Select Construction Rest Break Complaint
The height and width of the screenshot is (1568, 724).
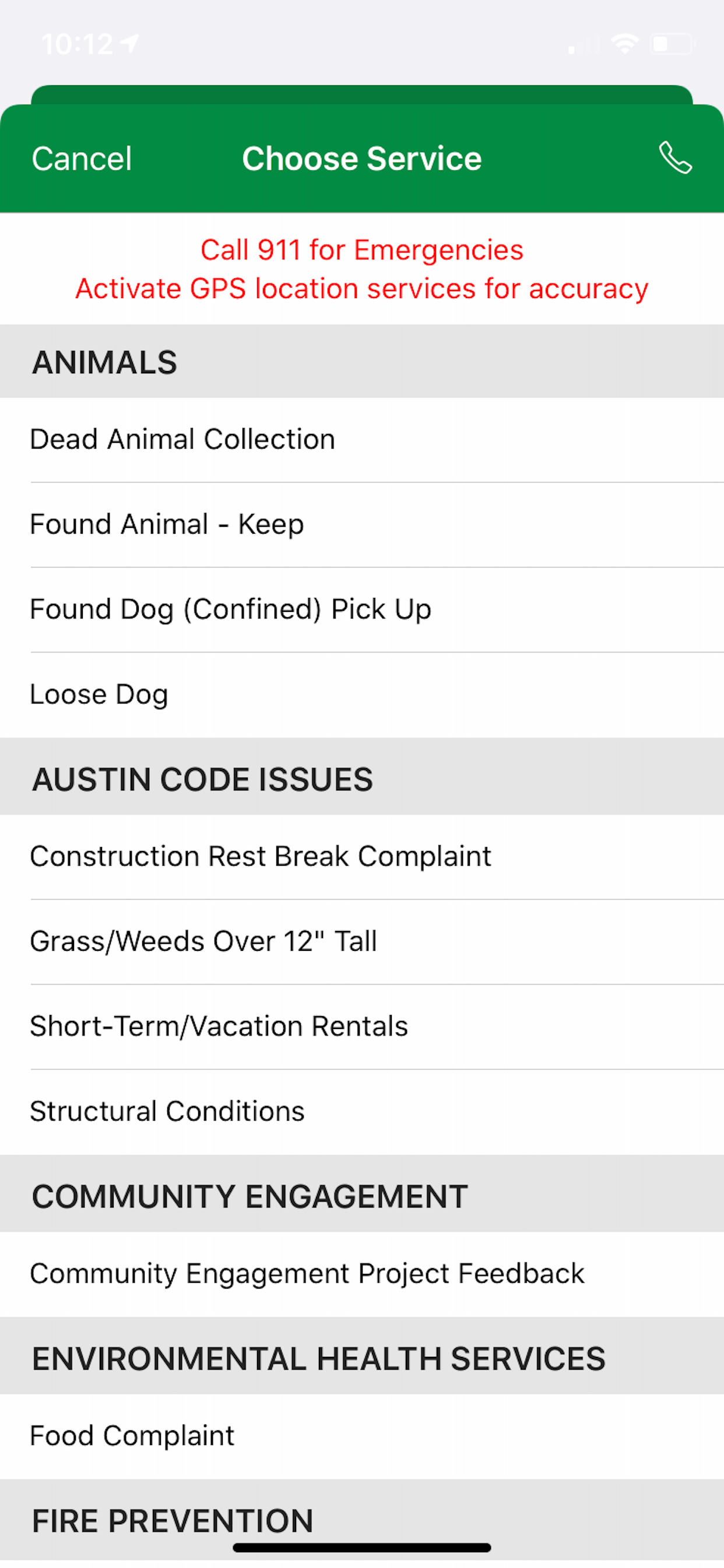tap(261, 856)
